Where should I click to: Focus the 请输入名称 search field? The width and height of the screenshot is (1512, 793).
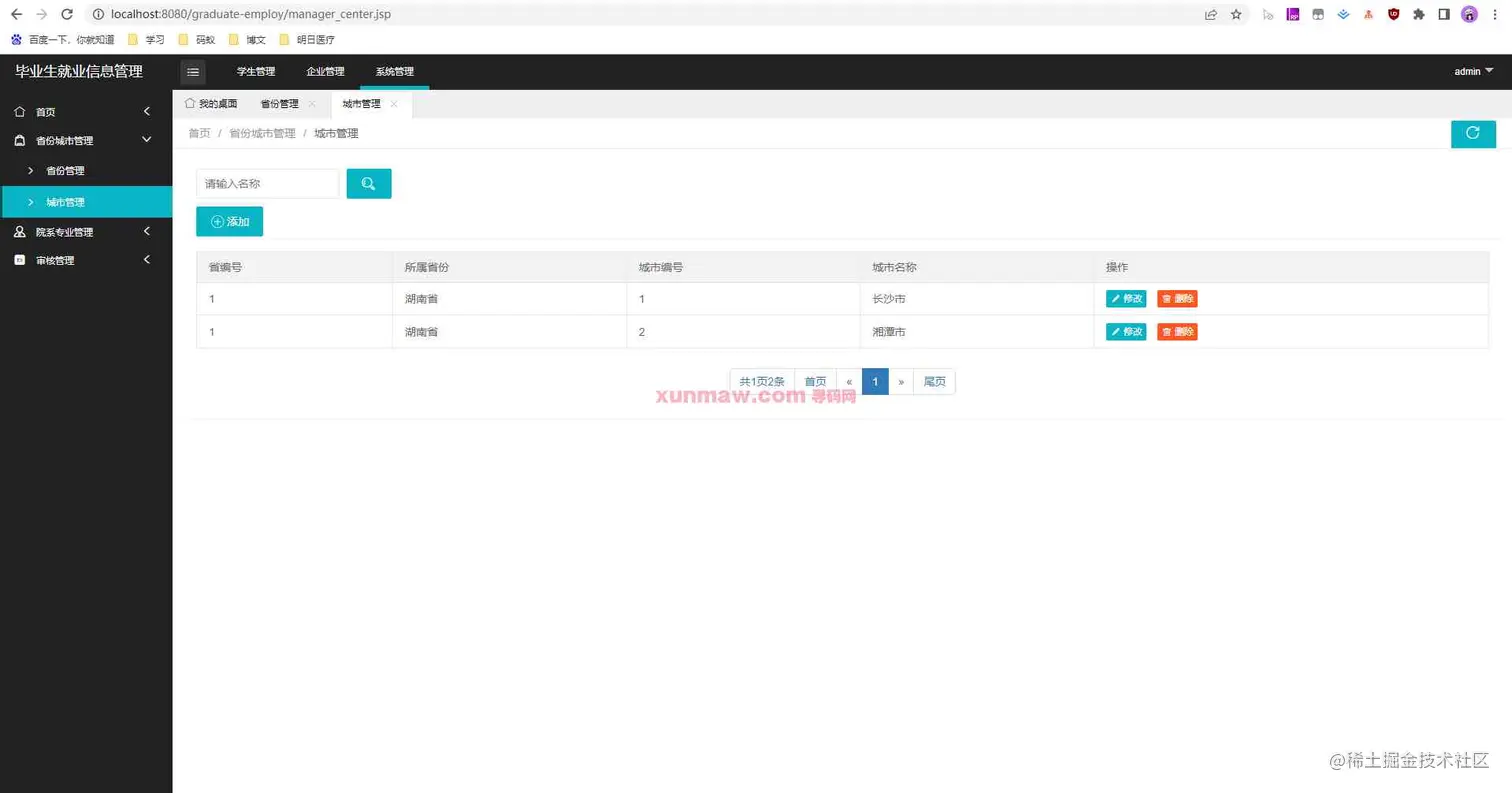tap(268, 184)
